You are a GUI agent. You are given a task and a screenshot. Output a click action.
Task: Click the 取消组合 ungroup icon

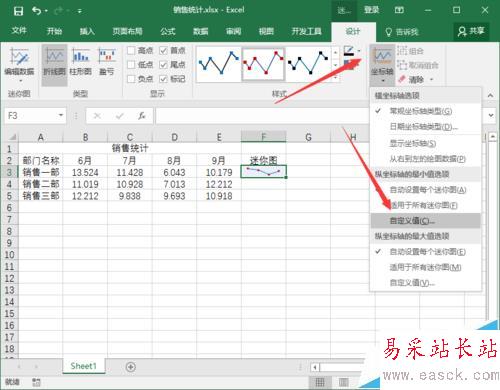(x=402, y=65)
